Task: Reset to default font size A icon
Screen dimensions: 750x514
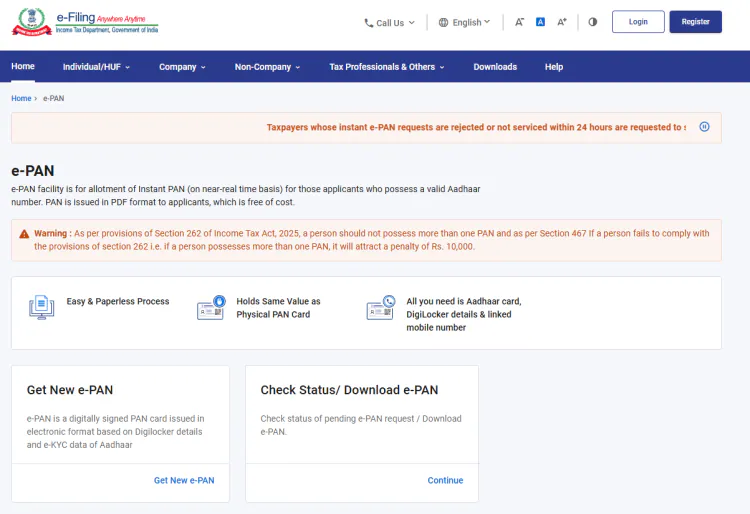Action: click(540, 22)
